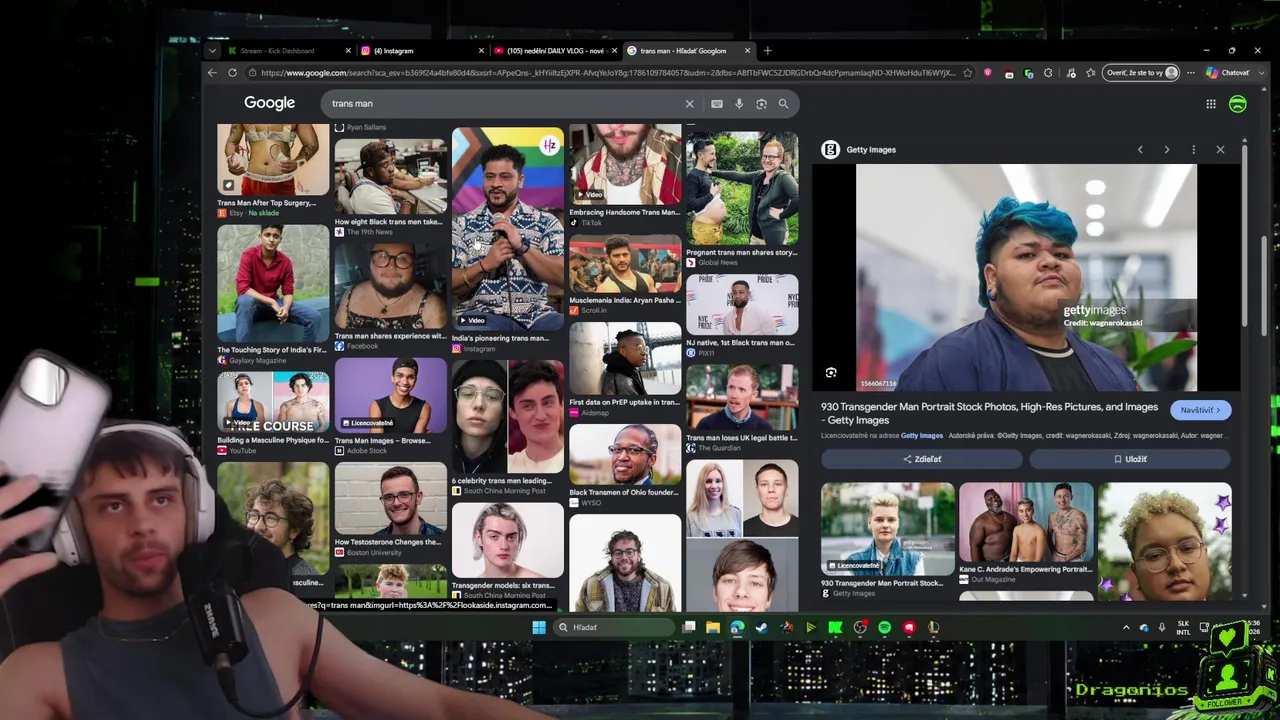Open the Google account avatar

pyautogui.click(x=1237, y=104)
